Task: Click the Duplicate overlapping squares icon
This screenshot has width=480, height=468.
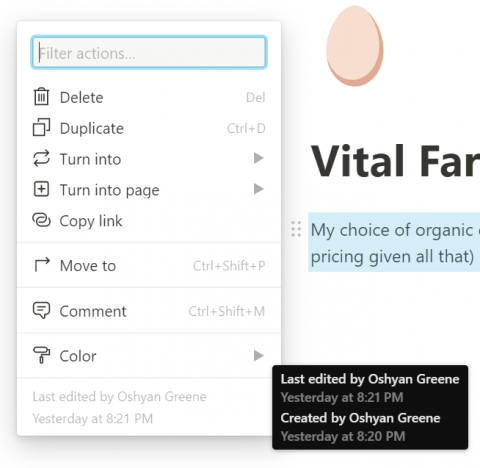Action: [41, 128]
